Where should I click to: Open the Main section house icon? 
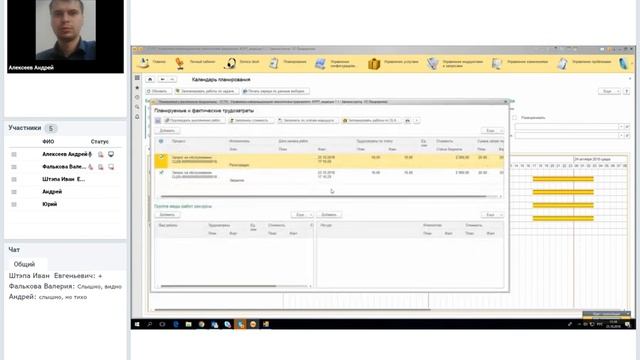coord(144,63)
